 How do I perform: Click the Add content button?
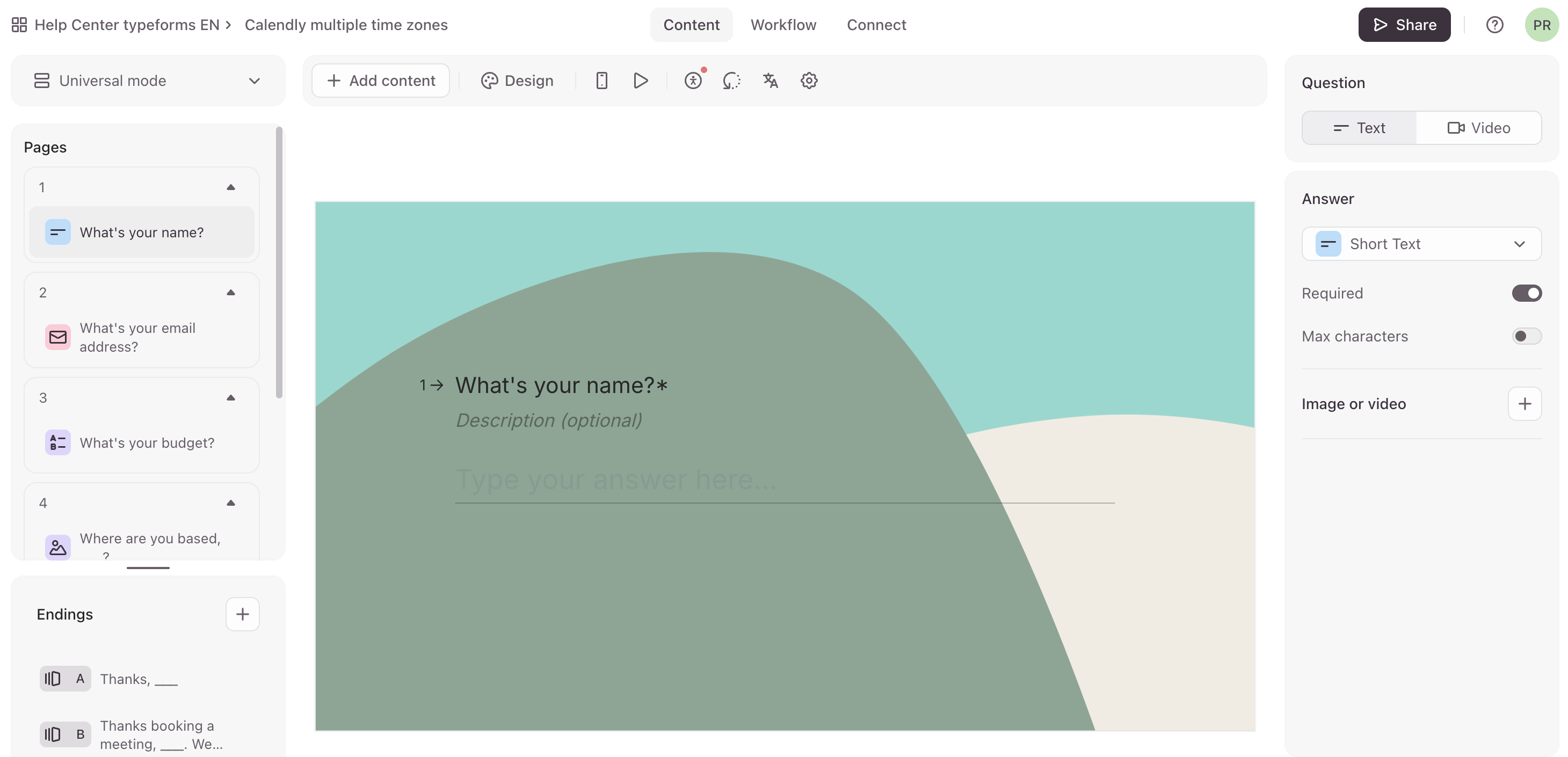(x=381, y=81)
